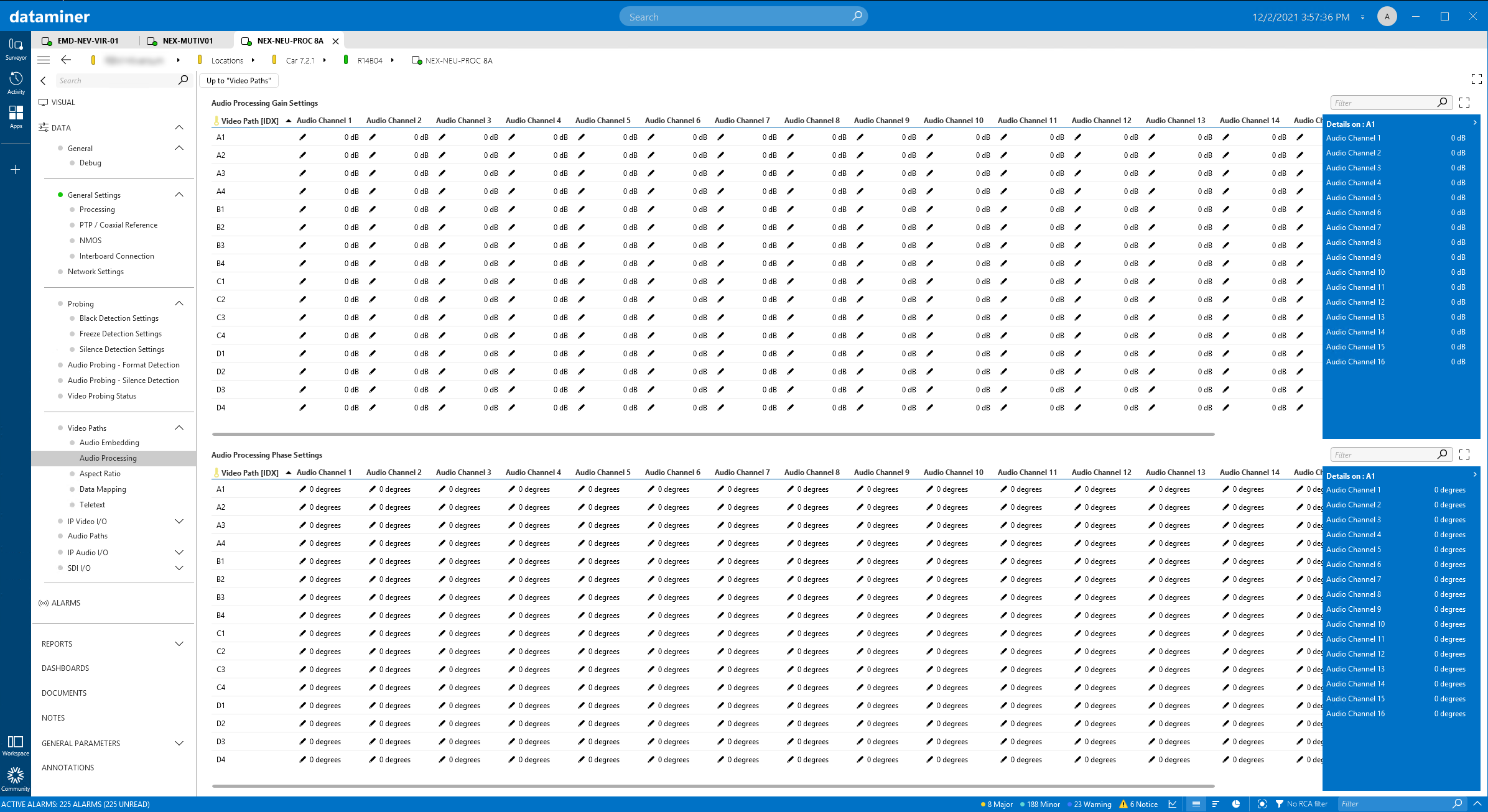1488x812 pixels.
Task: Open the Workspace panel icon
Action: 16,745
